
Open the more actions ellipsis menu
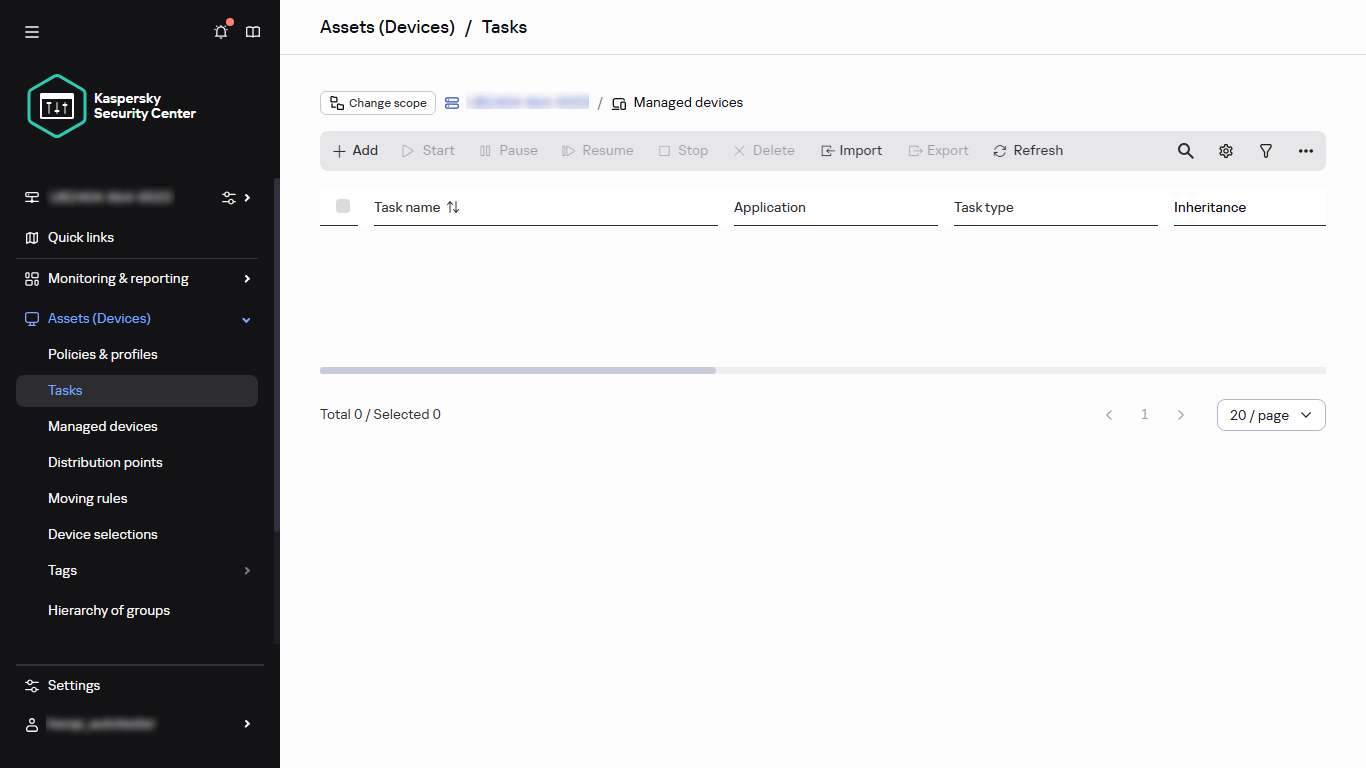[x=1306, y=150]
